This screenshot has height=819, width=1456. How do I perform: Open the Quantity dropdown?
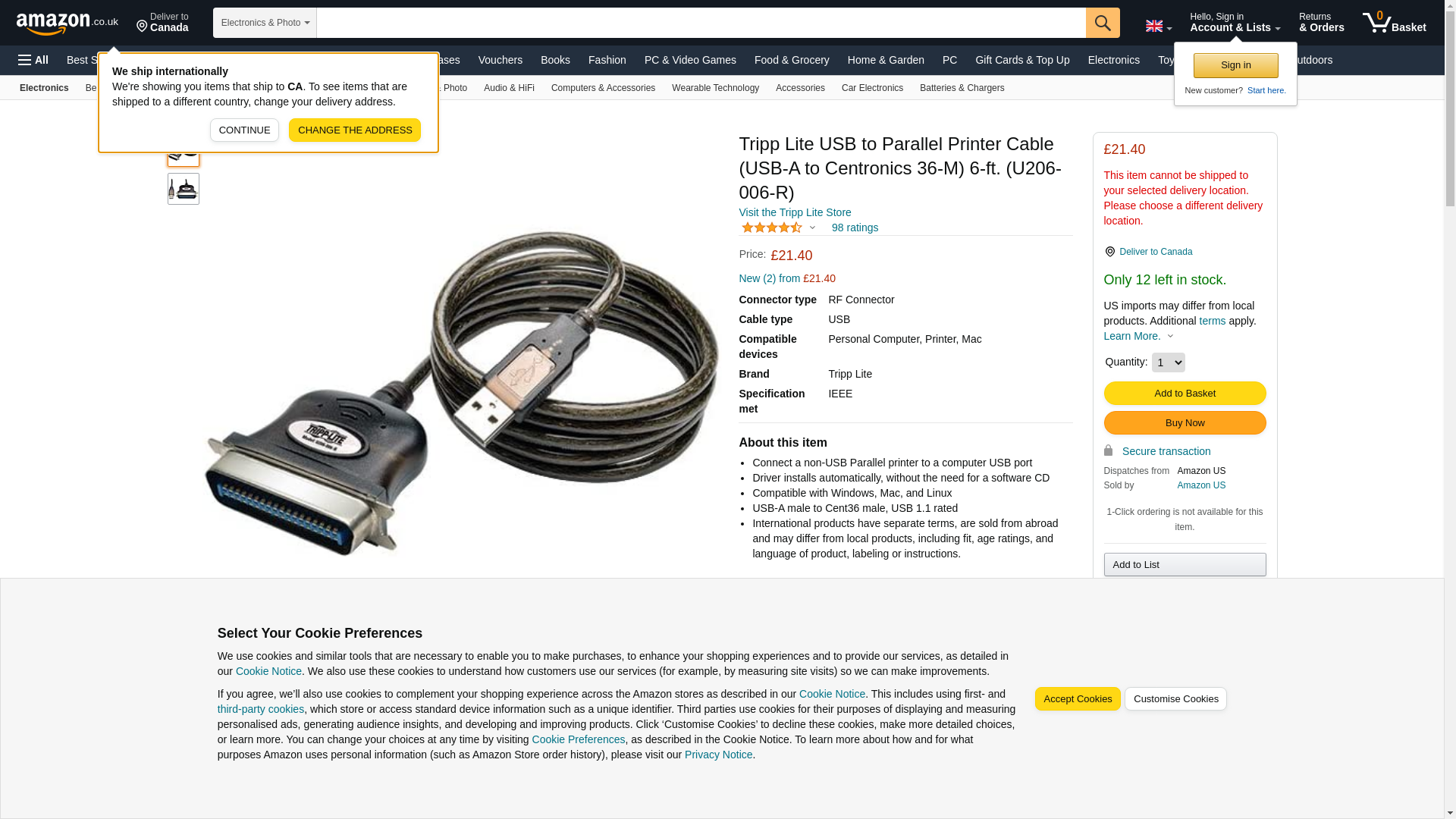(1168, 362)
